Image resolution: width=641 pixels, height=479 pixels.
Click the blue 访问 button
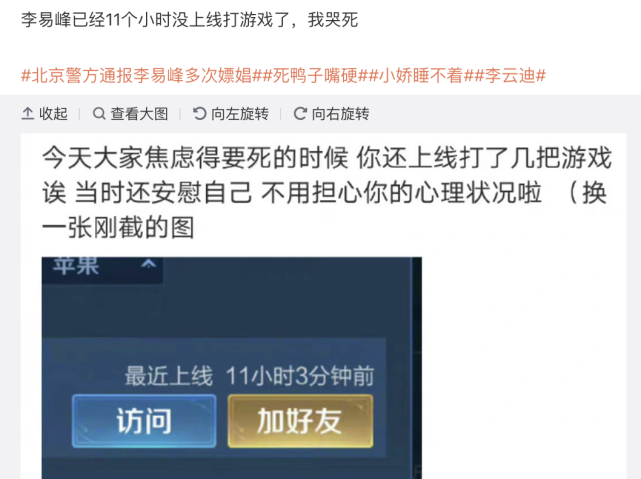(x=144, y=421)
